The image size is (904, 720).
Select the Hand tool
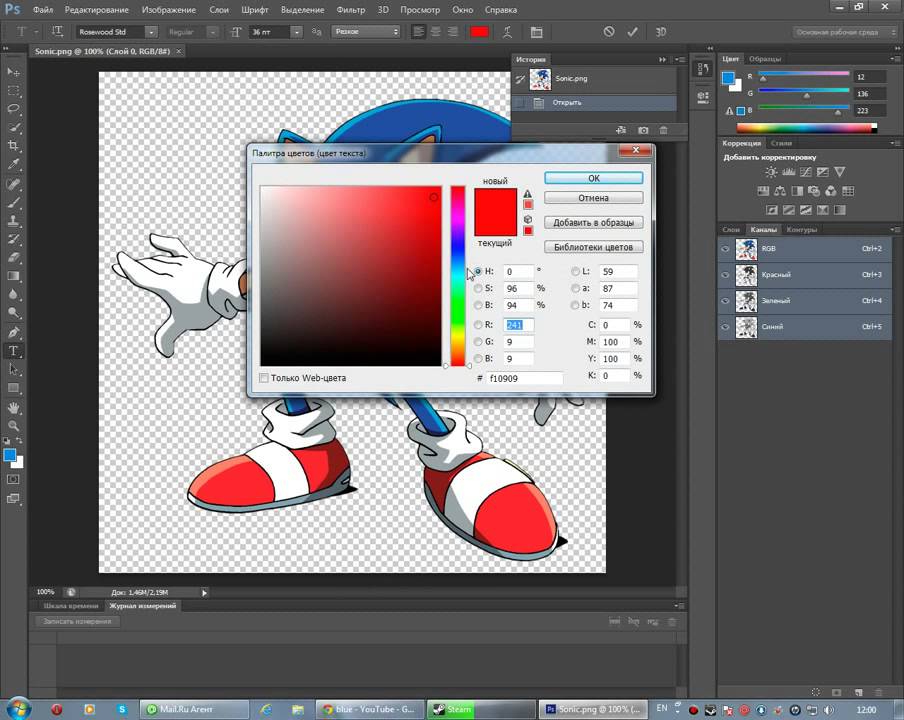[13, 408]
